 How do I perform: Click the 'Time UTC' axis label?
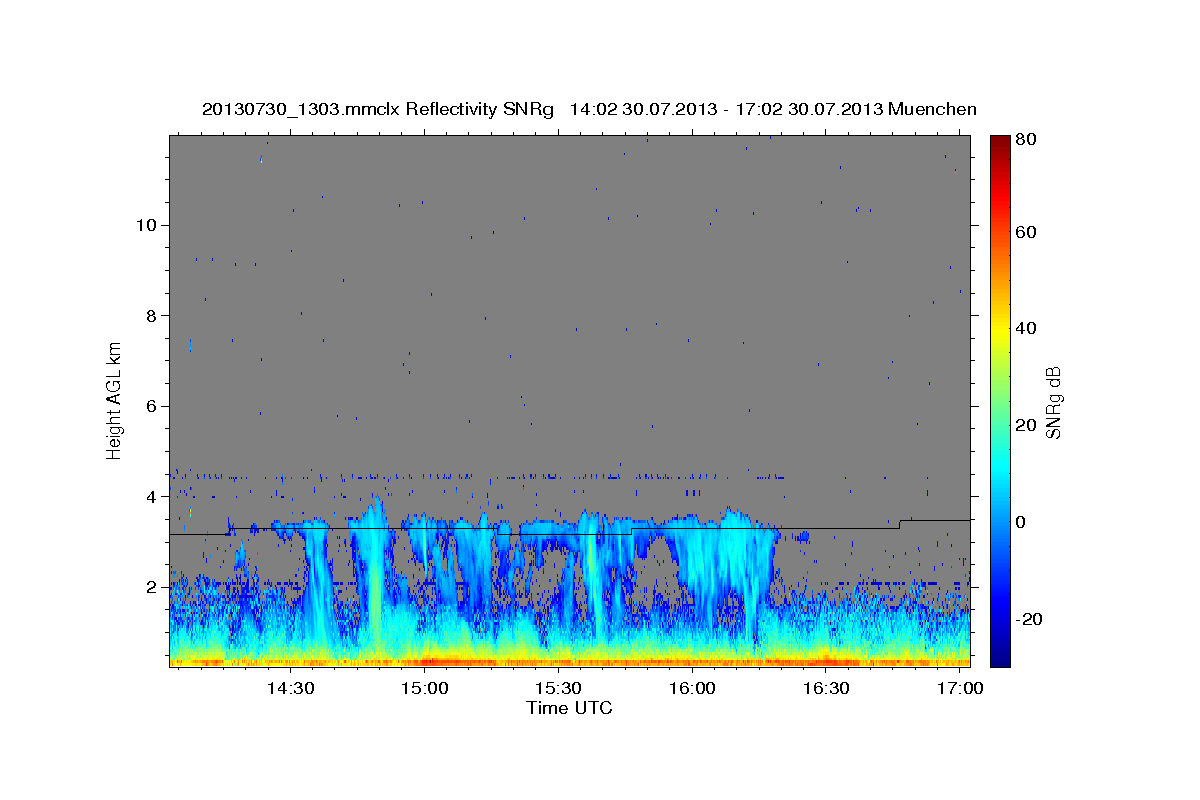click(x=569, y=708)
